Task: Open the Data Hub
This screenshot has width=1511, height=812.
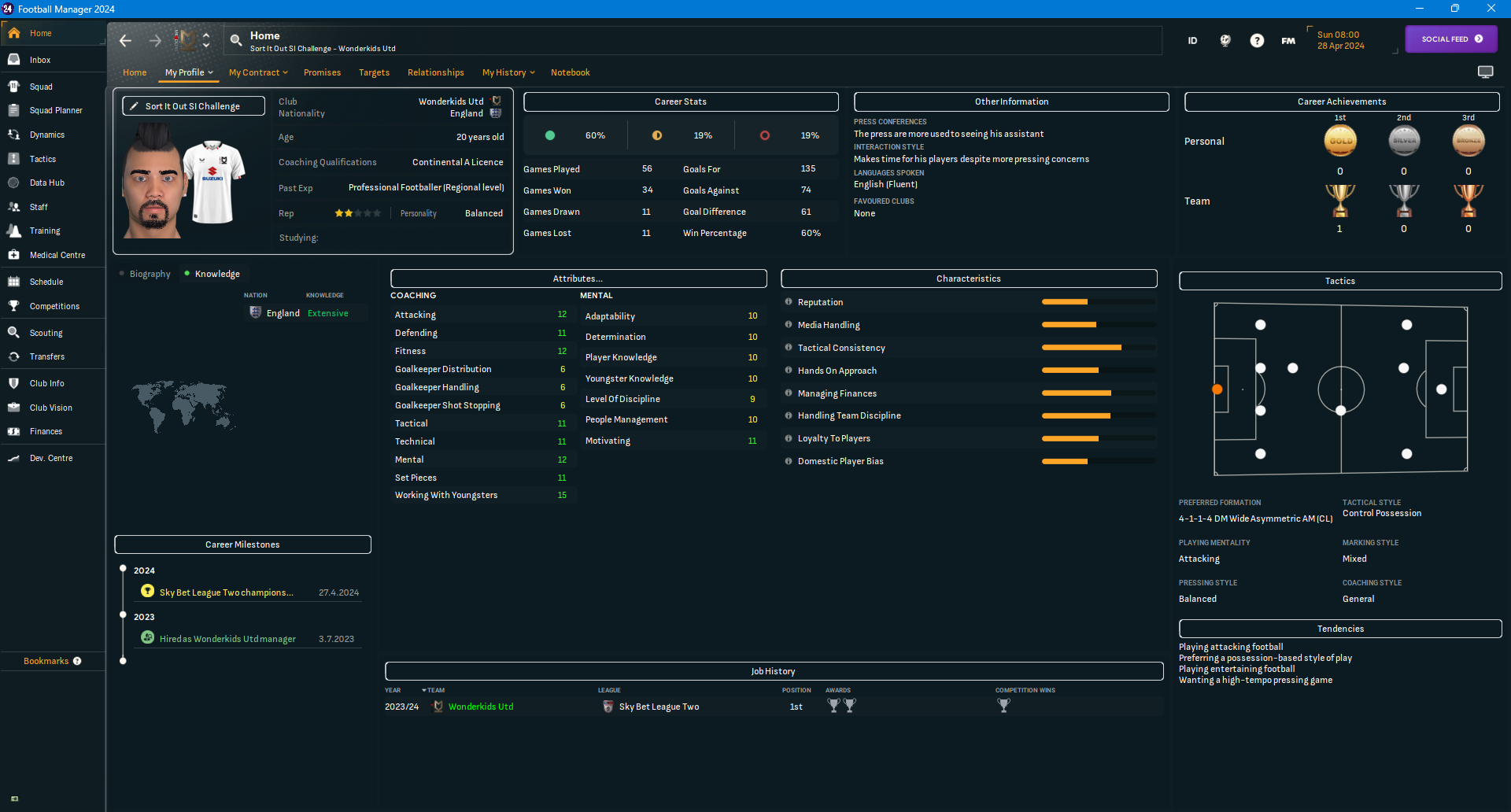Action: pyautogui.click(x=52, y=183)
